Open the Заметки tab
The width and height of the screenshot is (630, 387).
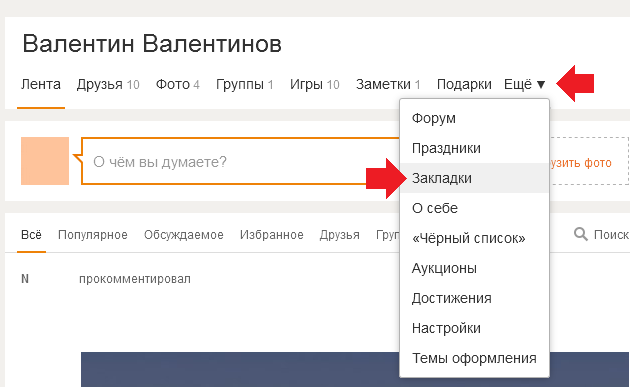point(388,84)
